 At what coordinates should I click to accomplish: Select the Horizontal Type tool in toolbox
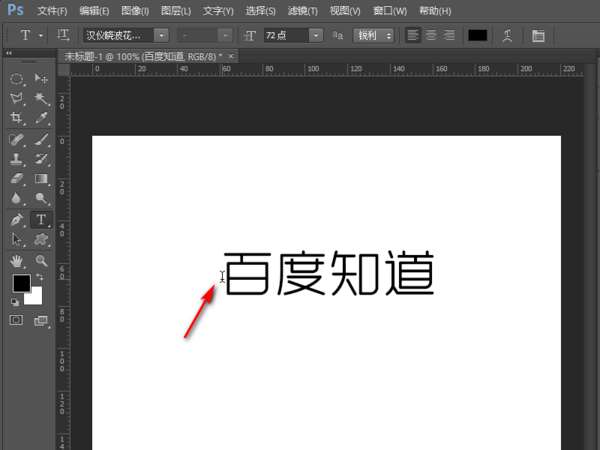point(41,220)
